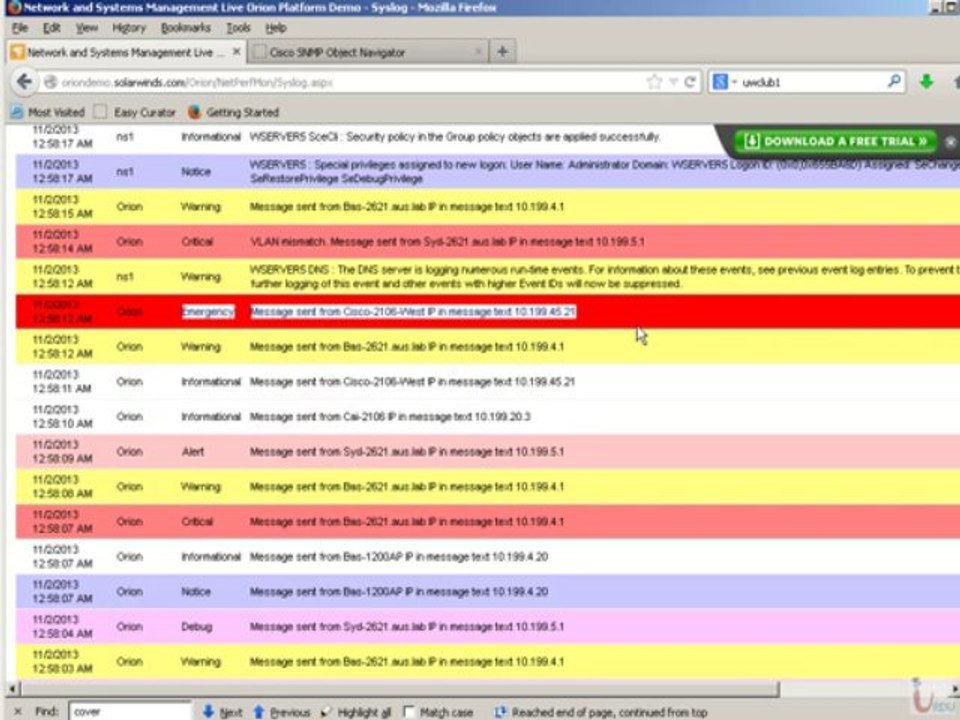Toggle Highlight all in Find bar
Image resolution: width=960 pixels, height=720 pixels.
coord(356,712)
